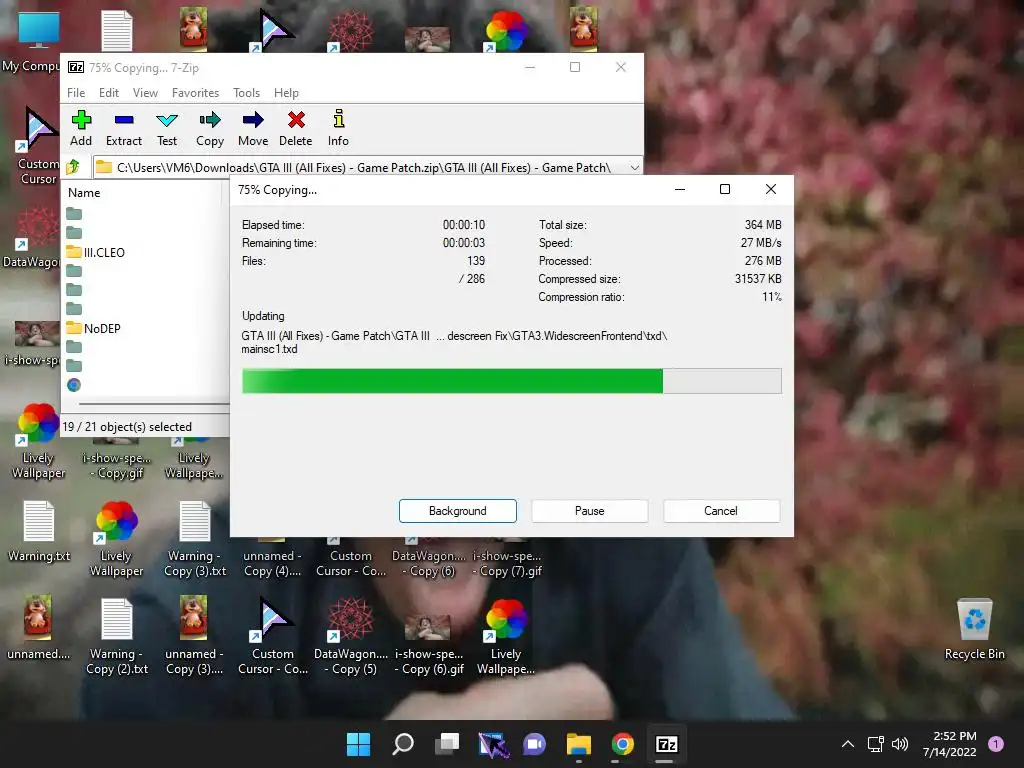Open Google Chrome from taskbar
Image resolution: width=1024 pixels, height=768 pixels.
tap(623, 744)
